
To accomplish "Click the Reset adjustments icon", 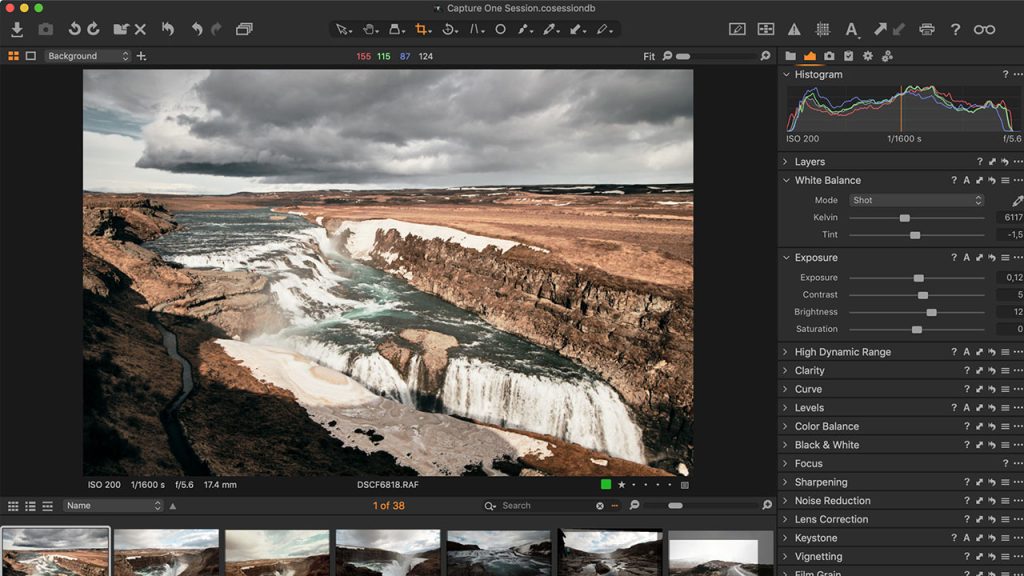I will [x=168, y=30].
